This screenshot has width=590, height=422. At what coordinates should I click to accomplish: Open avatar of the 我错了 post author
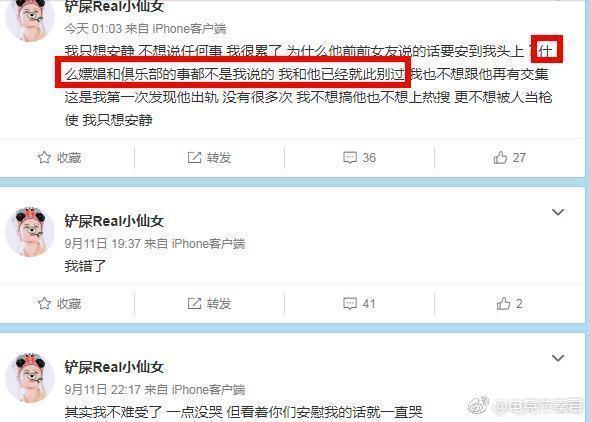[30, 232]
